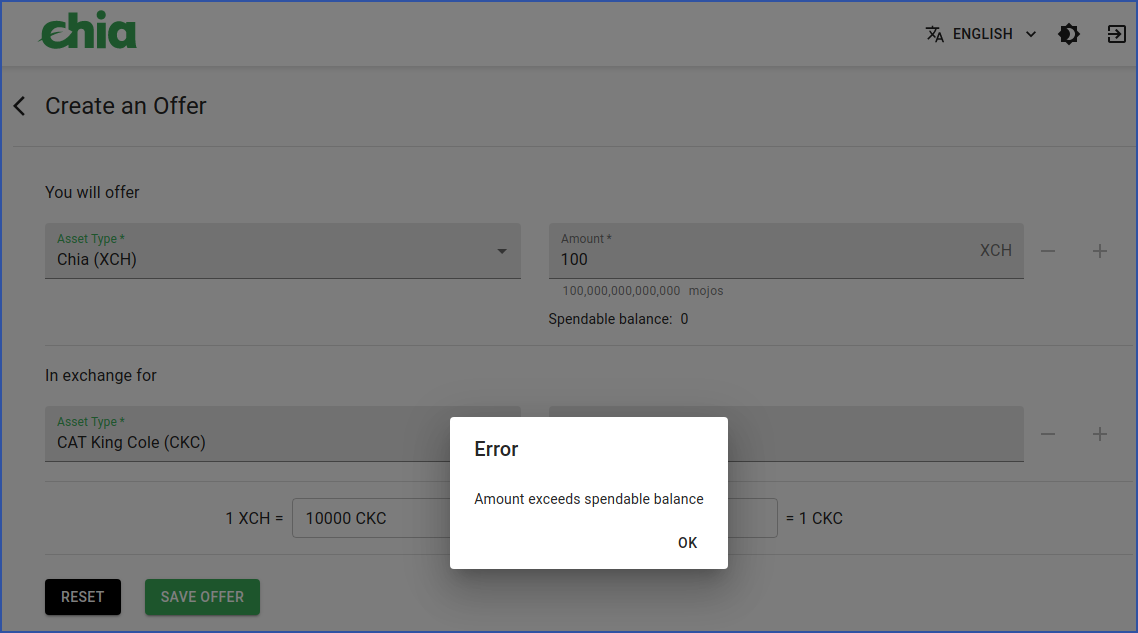Click the 'You will offer' heading
This screenshot has height=633, width=1138.
[92, 192]
